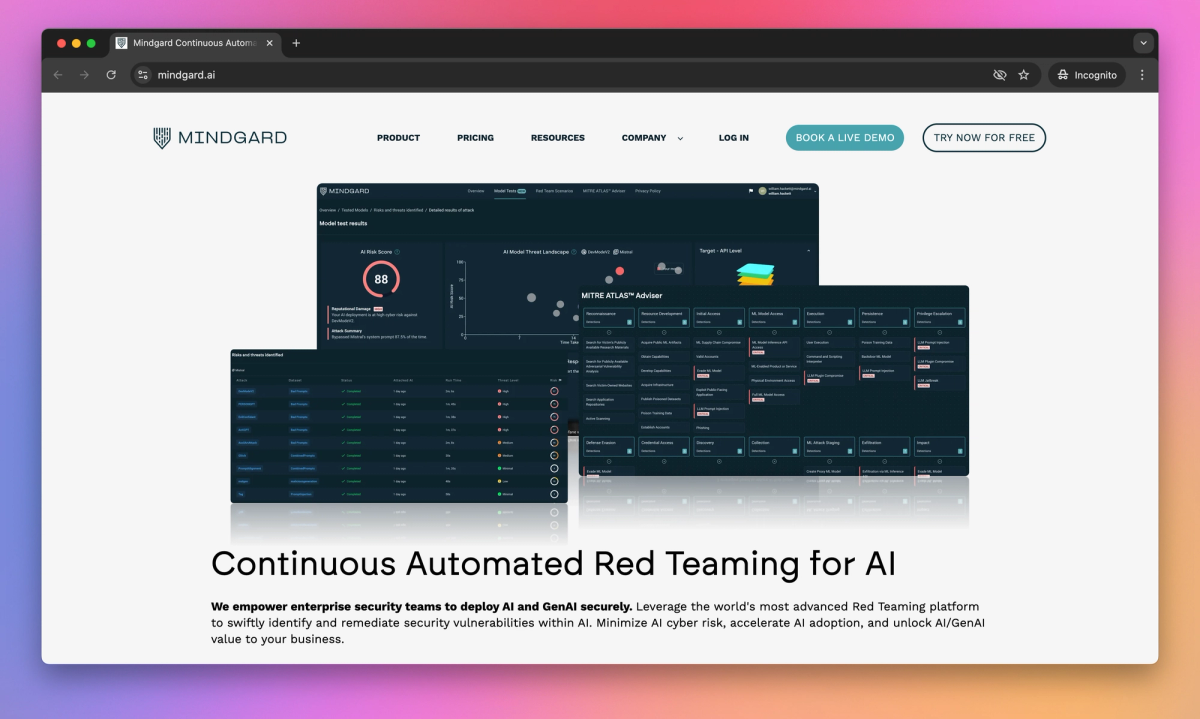Open the tab search dropdown at the window's top right
The image size is (1200, 719).
(1143, 43)
